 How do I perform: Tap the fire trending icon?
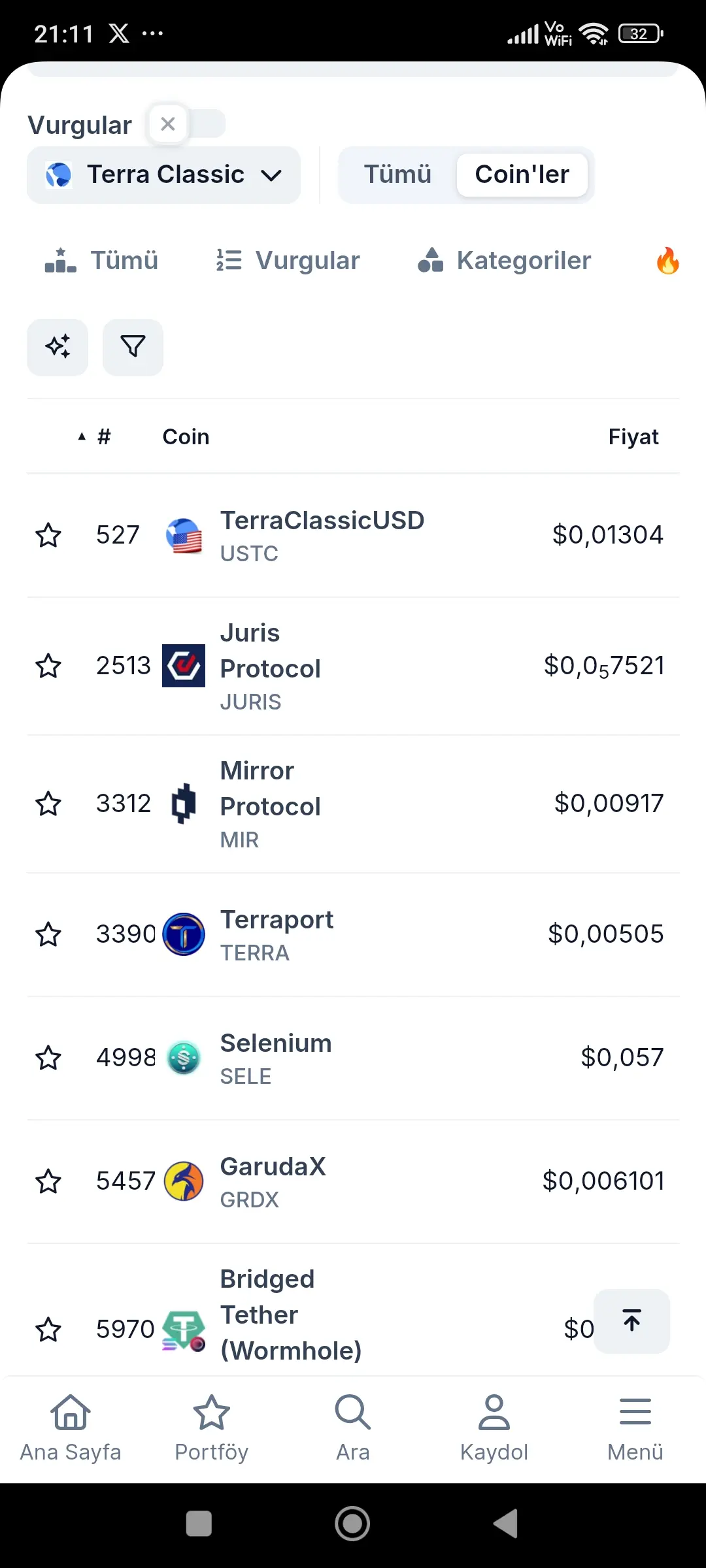(x=667, y=261)
